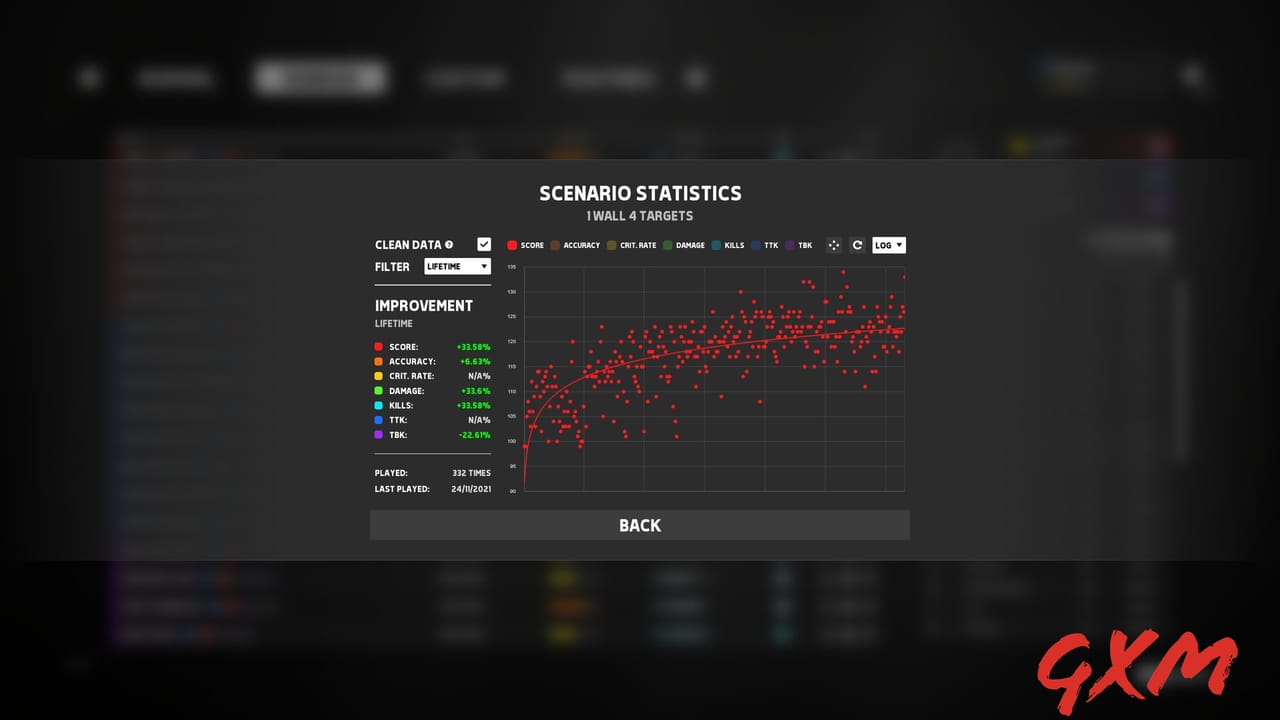1280x720 pixels.
Task: Select the highlighted tab in the top navigation bar
Action: pos(319,77)
